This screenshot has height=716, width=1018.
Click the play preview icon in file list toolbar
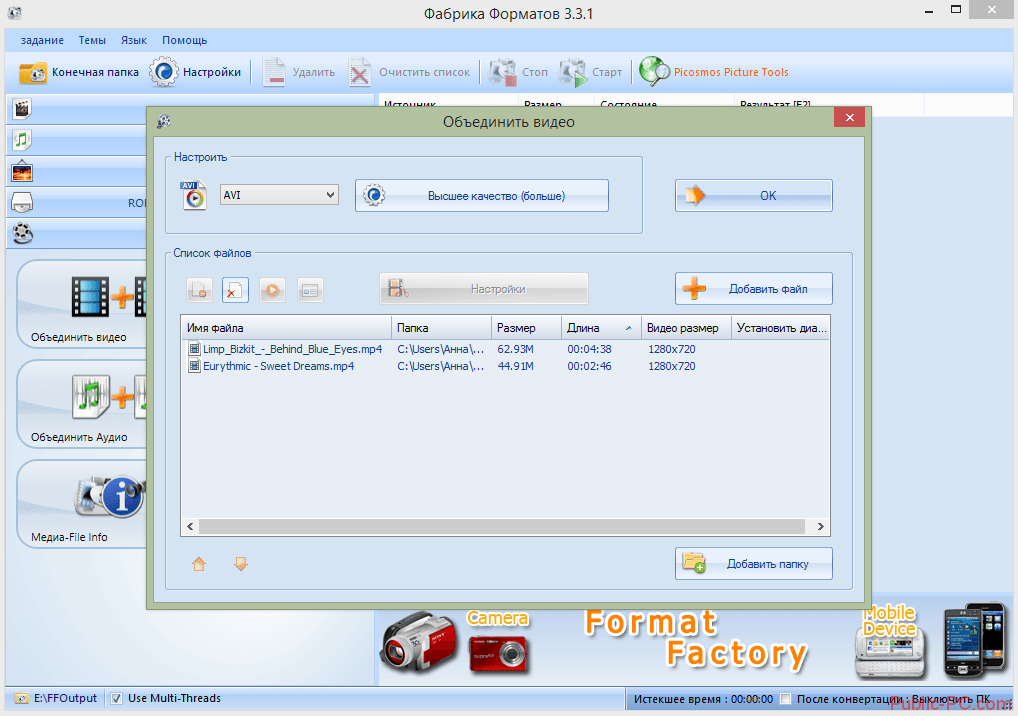coord(272,290)
